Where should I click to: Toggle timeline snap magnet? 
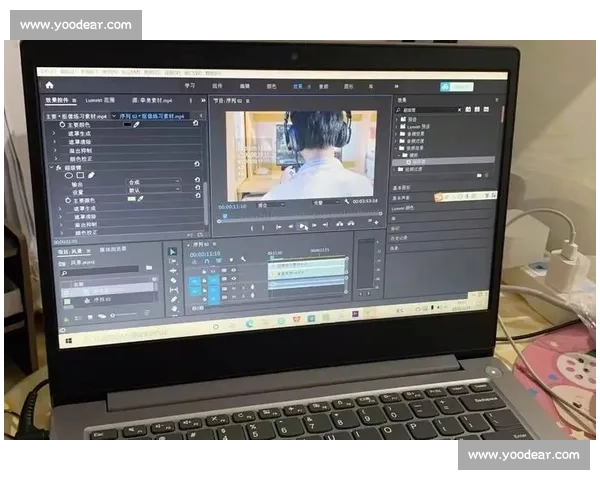(207, 261)
